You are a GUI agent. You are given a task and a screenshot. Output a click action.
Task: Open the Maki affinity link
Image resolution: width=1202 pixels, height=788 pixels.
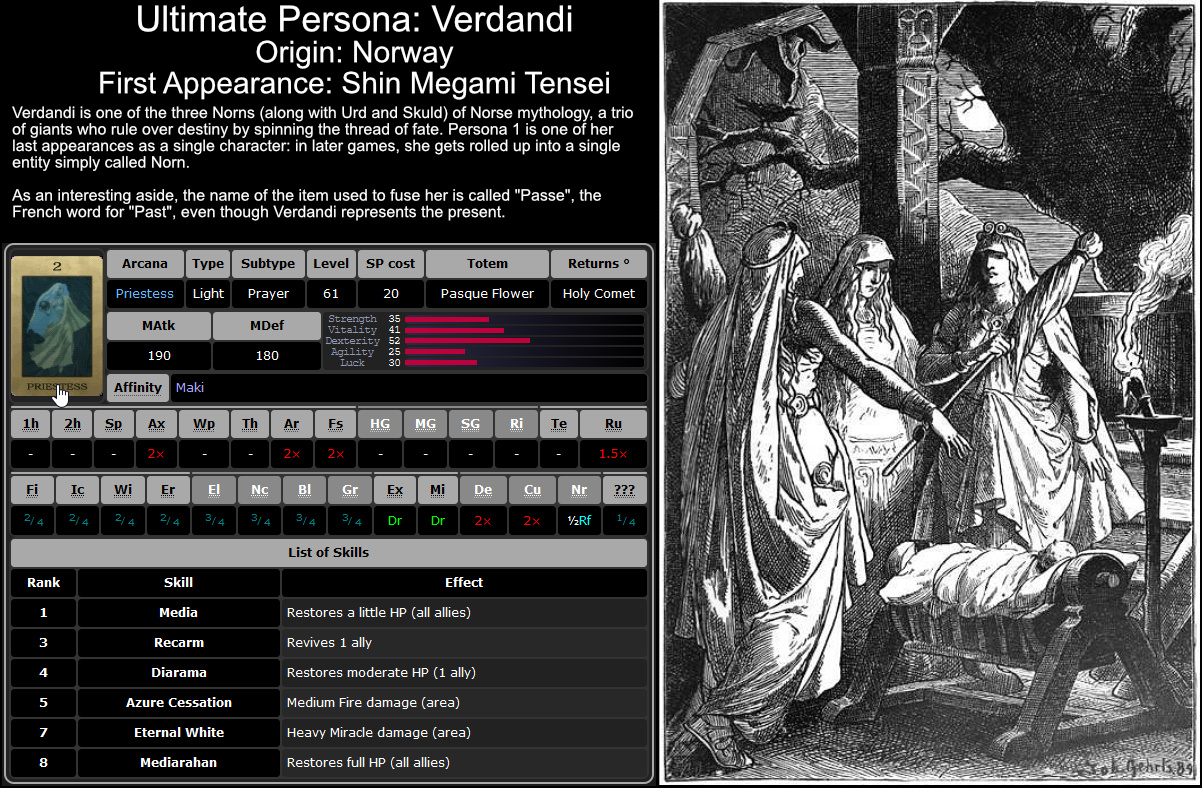pyautogui.click(x=190, y=388)
